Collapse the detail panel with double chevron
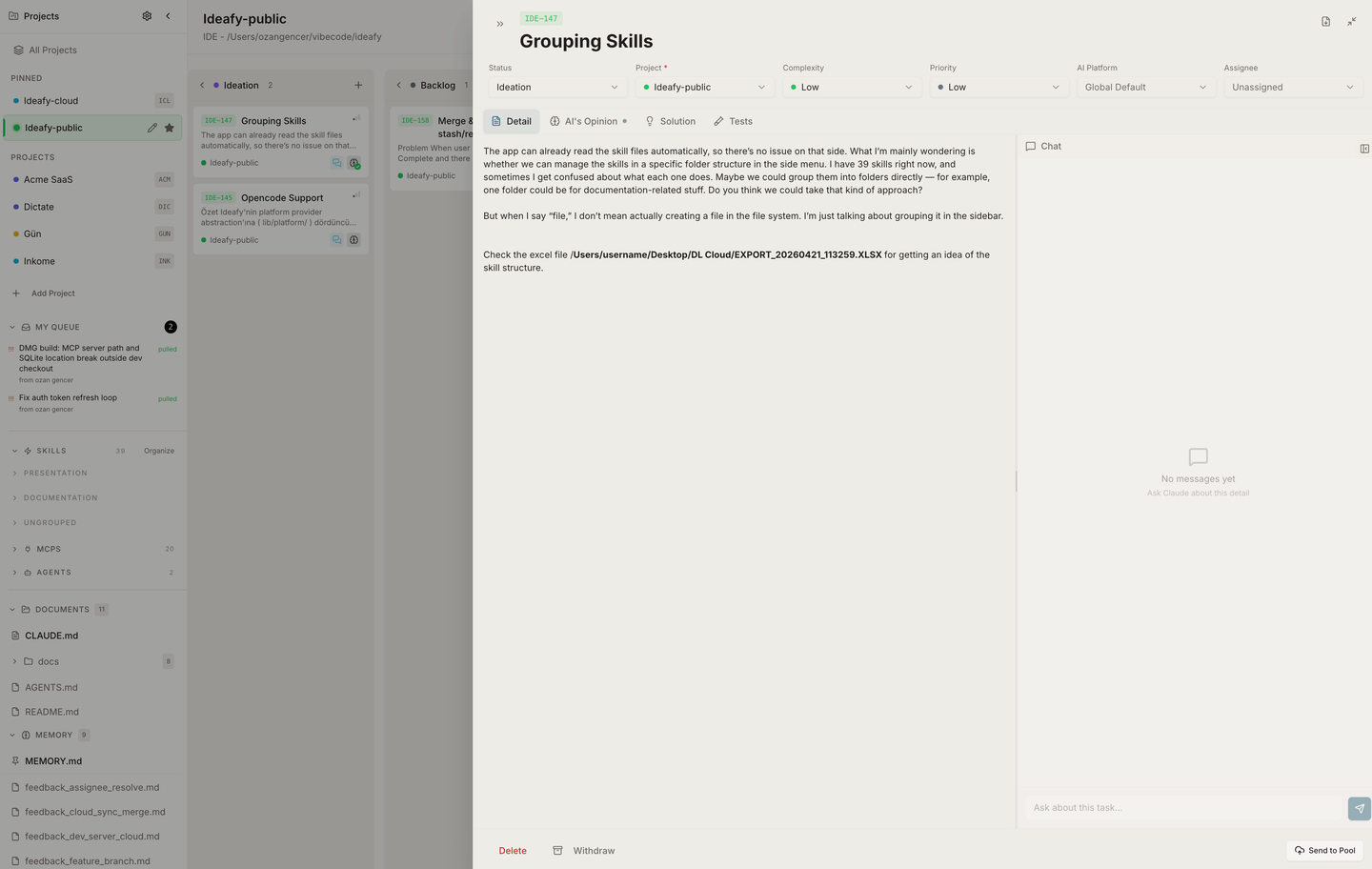Image resolution: width=1372 pixels, height=869 pixels. pos(500,24)
